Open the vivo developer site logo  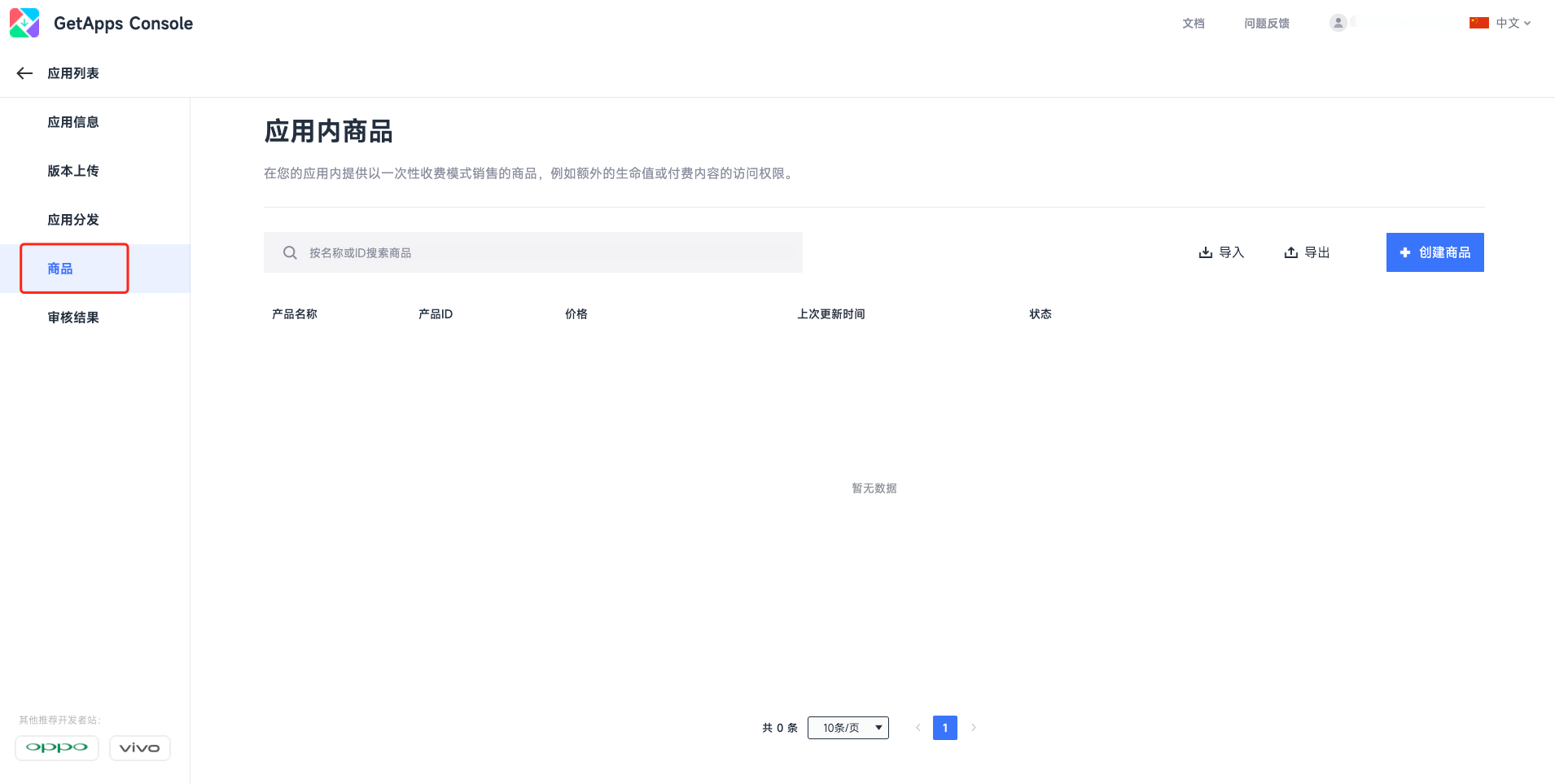pyautogui.click(x=139, y=747)
